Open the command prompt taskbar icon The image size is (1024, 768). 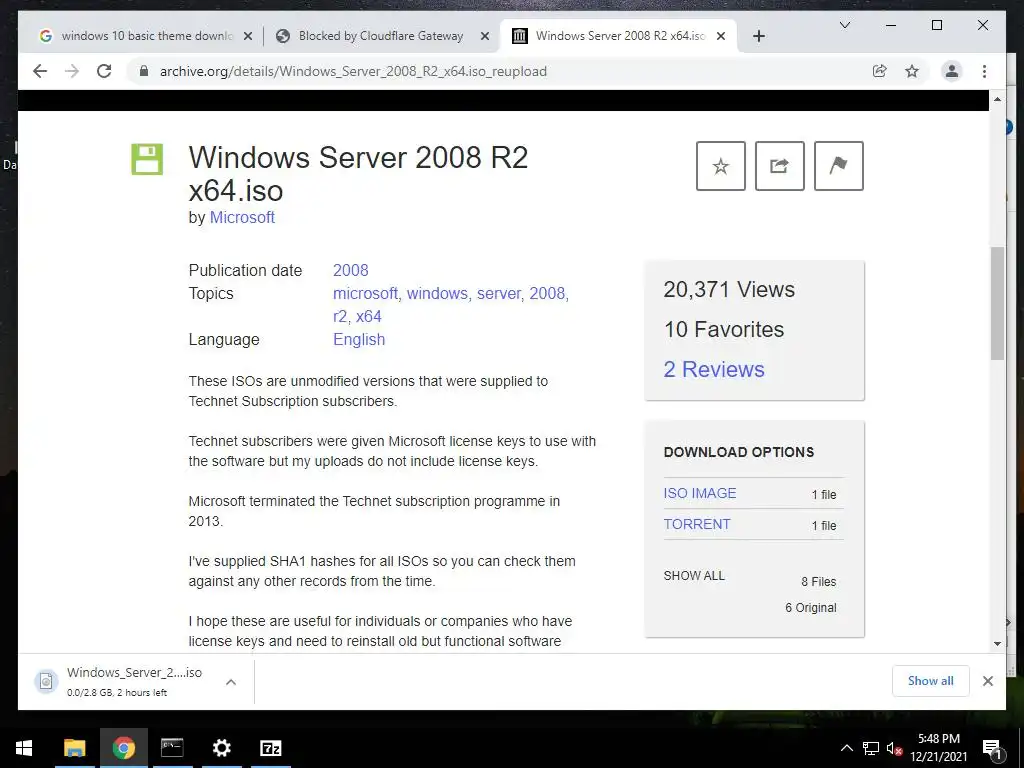coord(172,748)
